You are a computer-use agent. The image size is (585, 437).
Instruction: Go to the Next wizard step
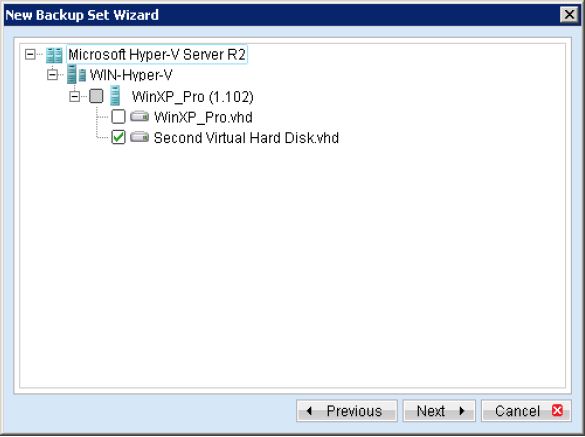point(439,411)
